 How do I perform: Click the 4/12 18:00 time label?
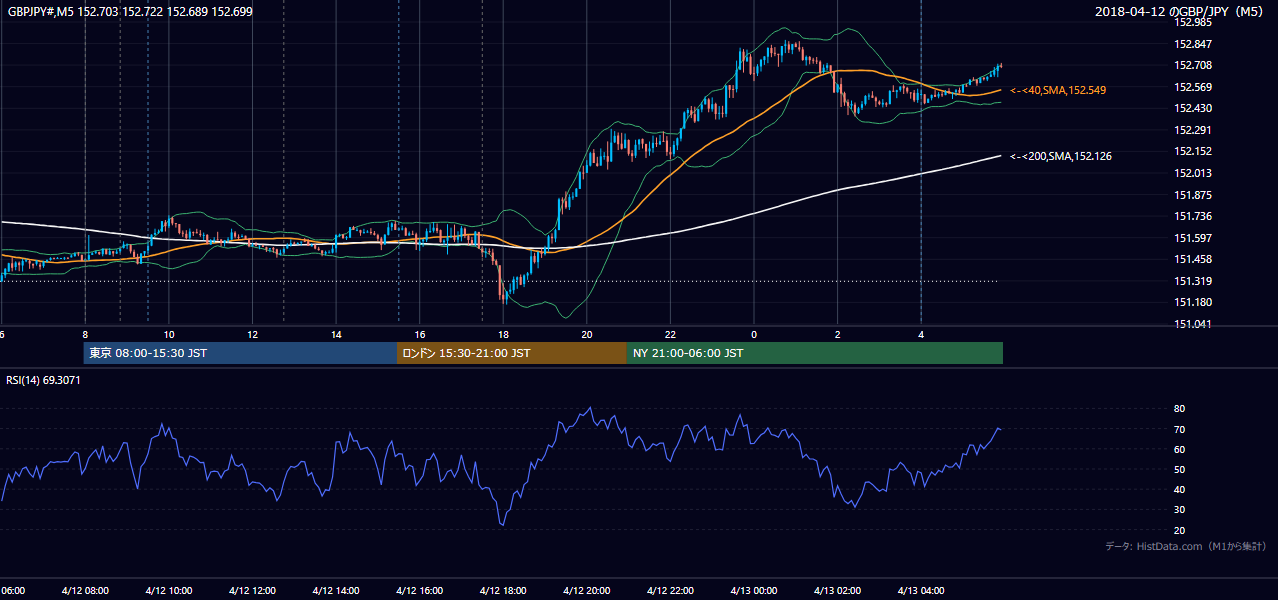[503, 591]
